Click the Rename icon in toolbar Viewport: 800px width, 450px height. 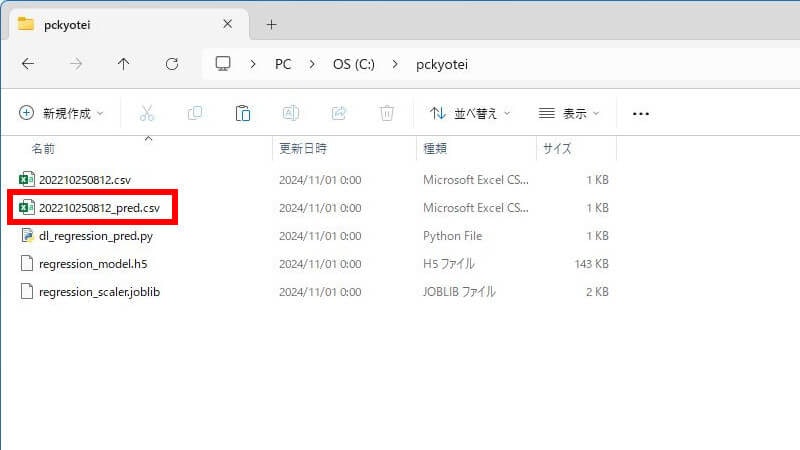pyautogui.click(x=291, y=113)
